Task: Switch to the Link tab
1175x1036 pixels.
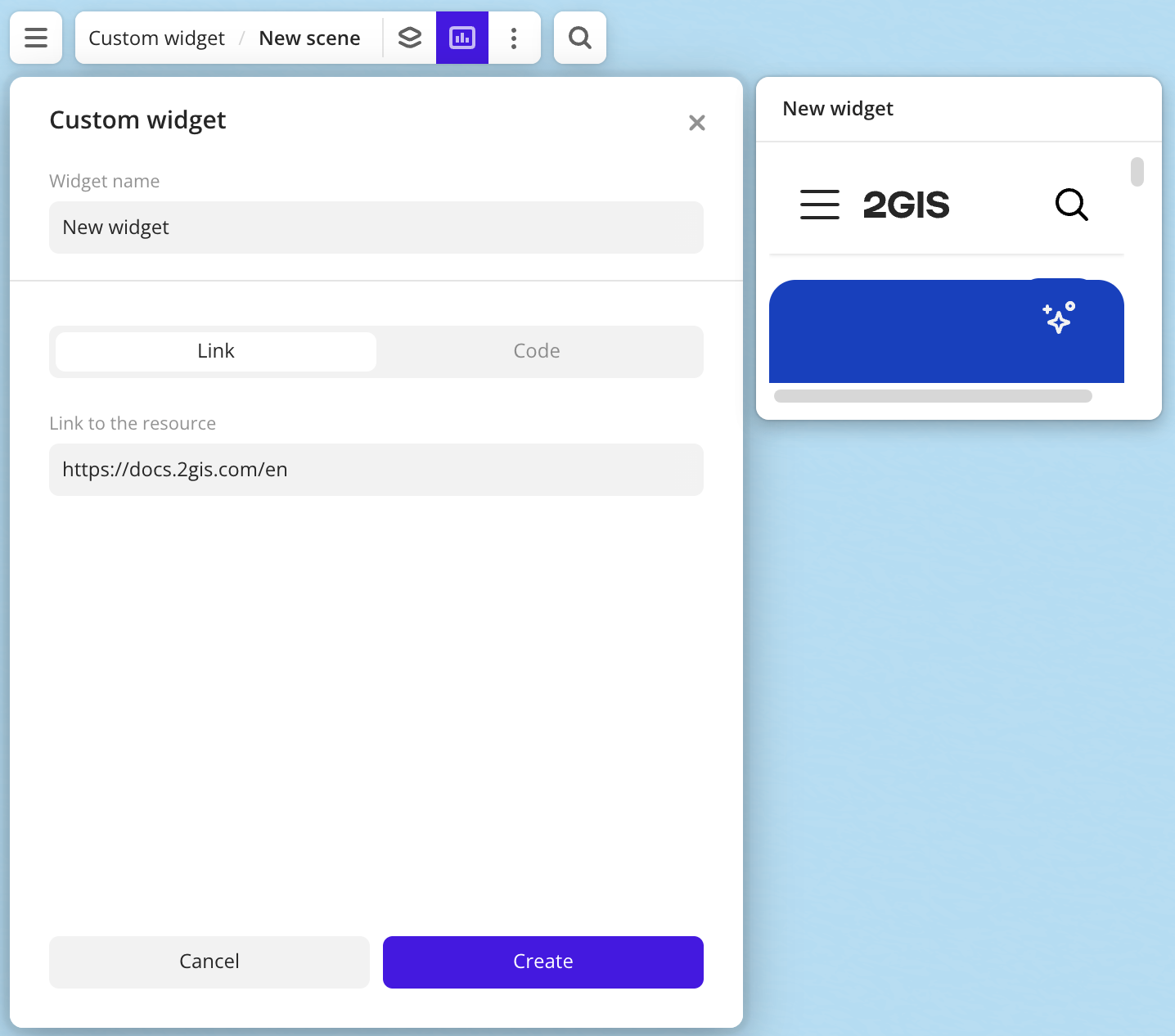Action: [x=216, y=351]
